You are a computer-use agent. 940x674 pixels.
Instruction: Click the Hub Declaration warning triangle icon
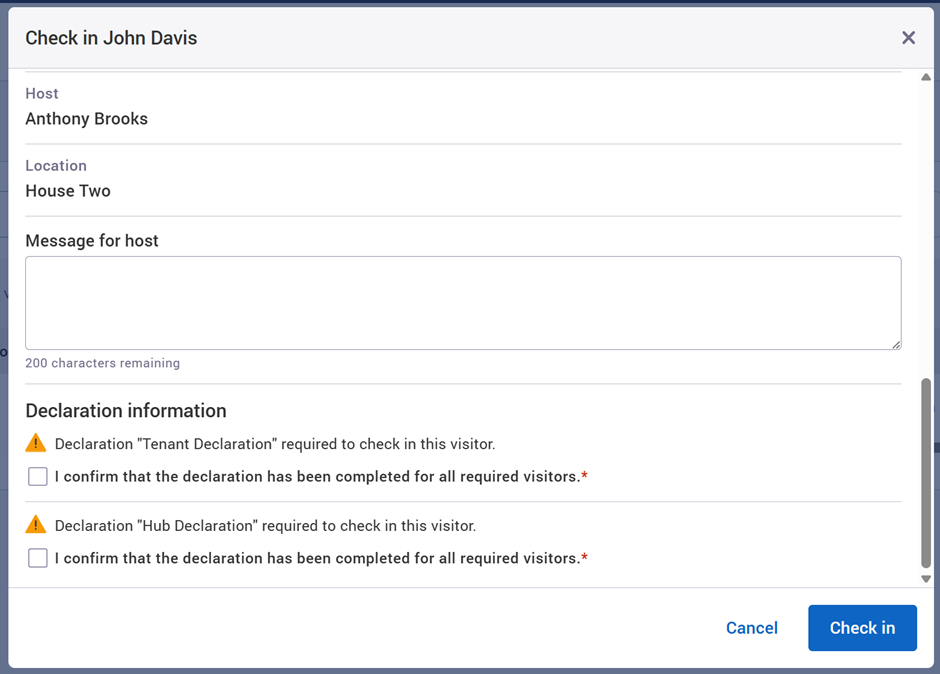(x=36, y=525)
